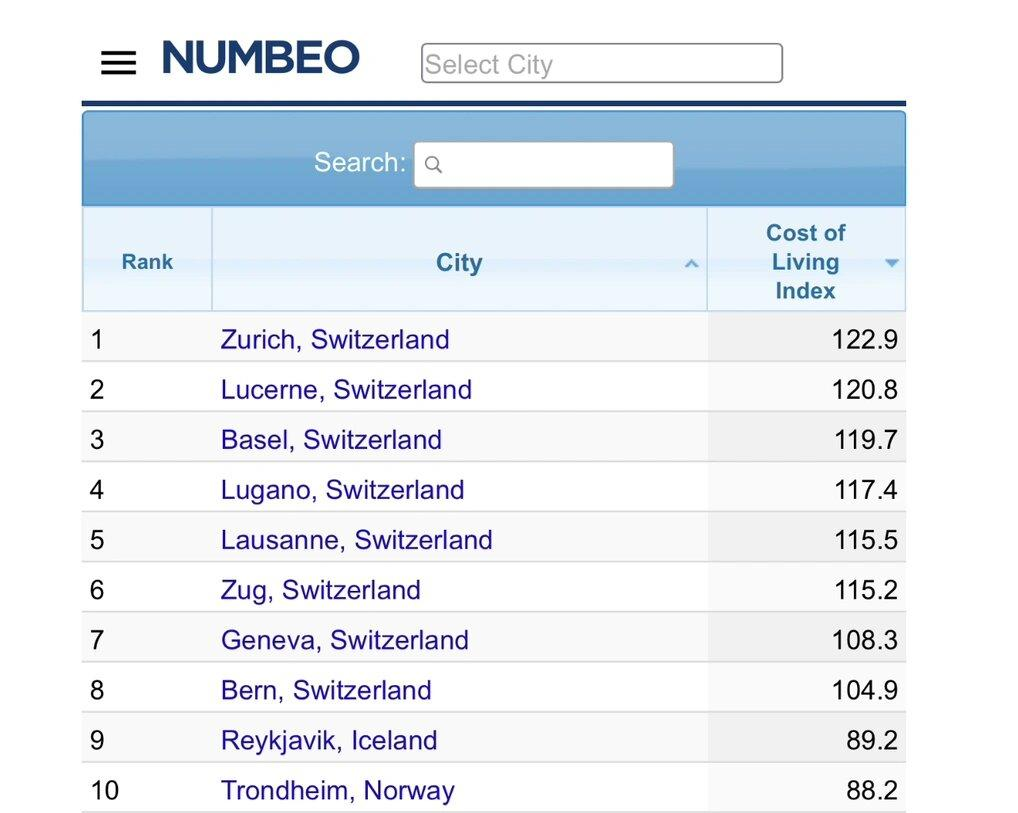Sort by Cost of Living Index arrow

click(892, 263)
